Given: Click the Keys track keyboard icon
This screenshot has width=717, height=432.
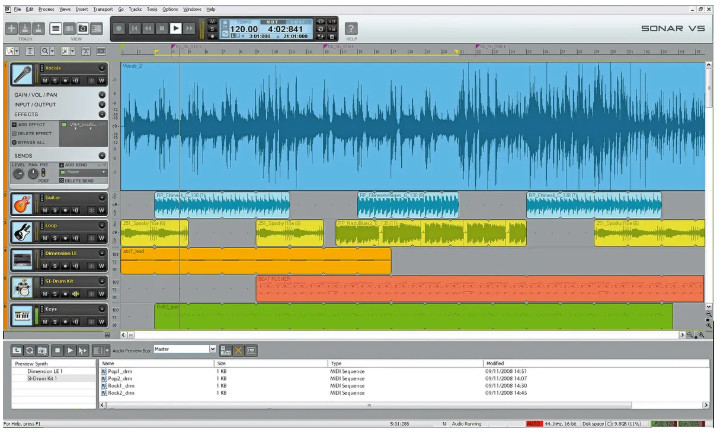Looking at the screenshot, I should pyautogui.click(x=21, y=315).
